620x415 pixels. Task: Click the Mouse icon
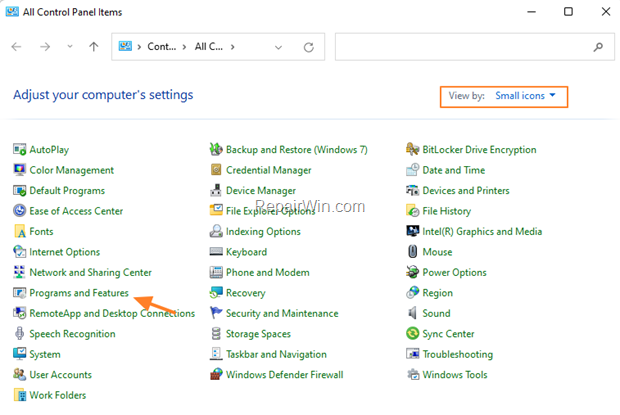[x=412, y=252]
